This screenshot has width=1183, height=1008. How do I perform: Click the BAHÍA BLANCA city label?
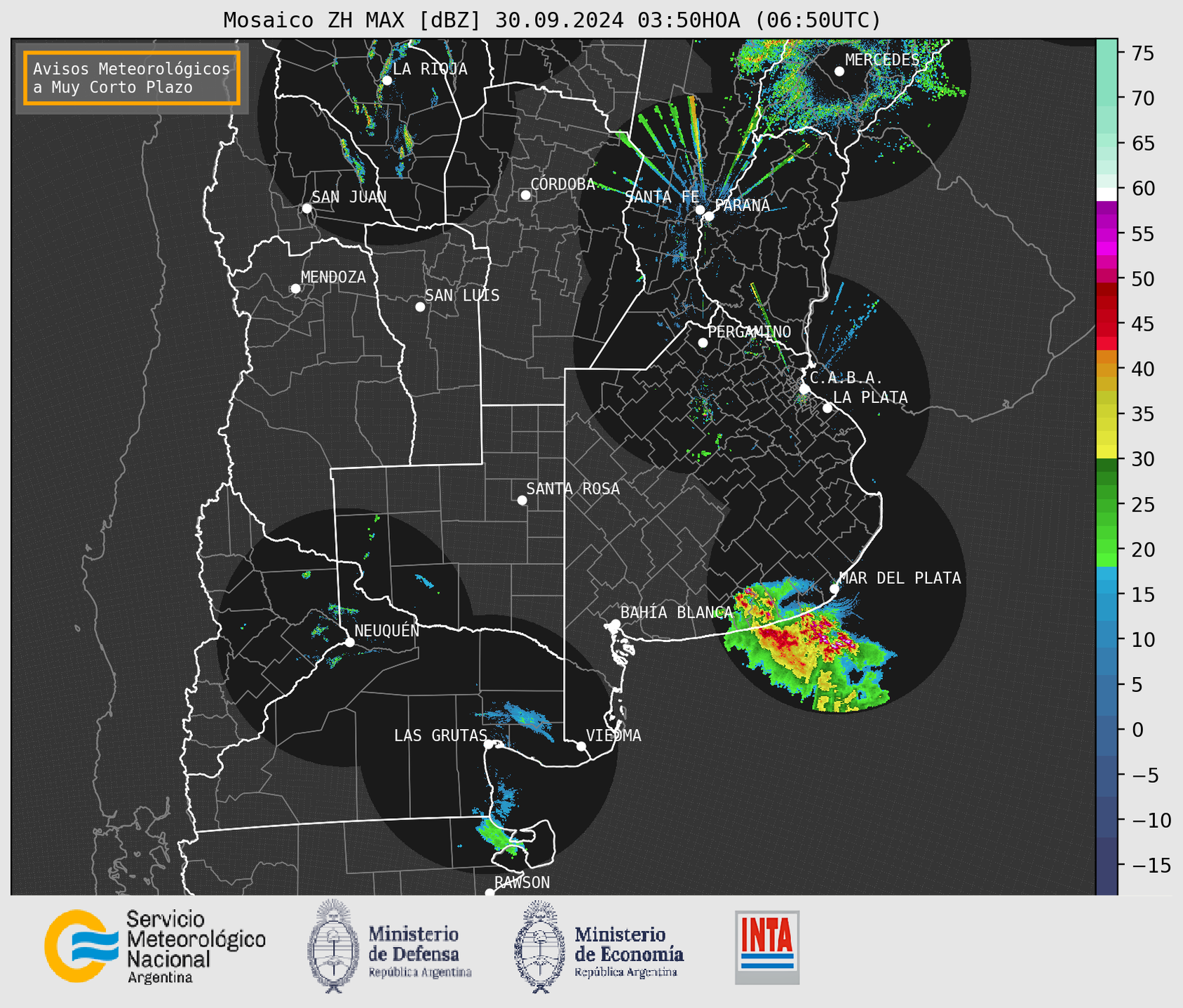click(x=676, y=613)
